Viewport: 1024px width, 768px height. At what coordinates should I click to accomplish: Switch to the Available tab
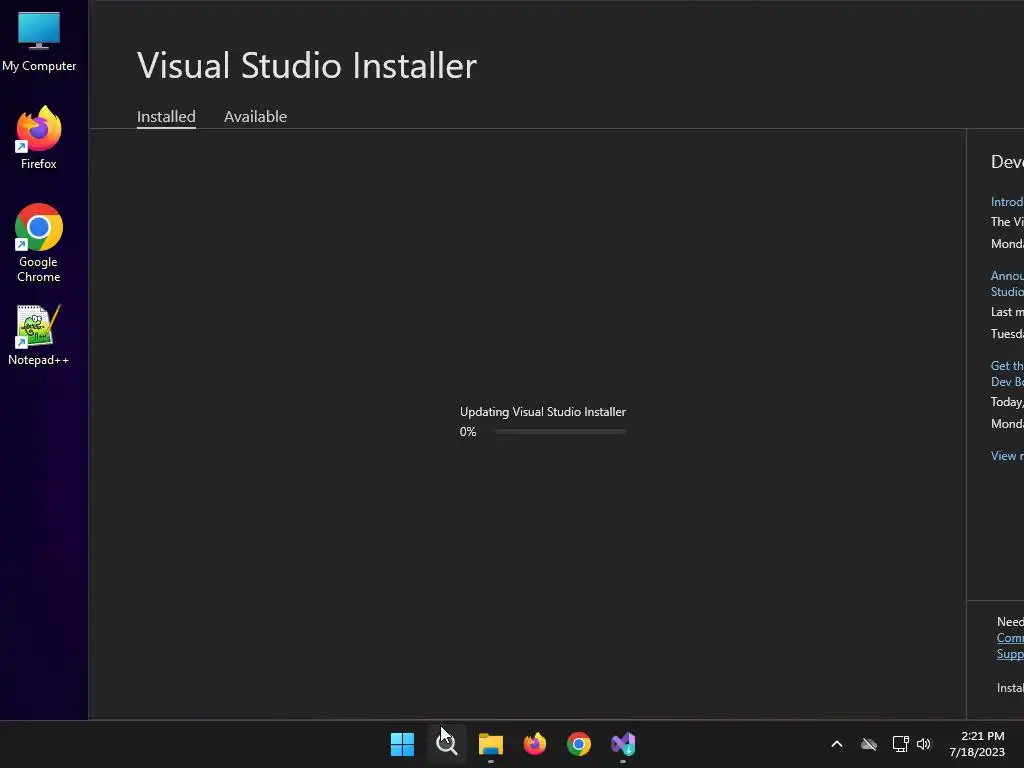coord(255,116)
